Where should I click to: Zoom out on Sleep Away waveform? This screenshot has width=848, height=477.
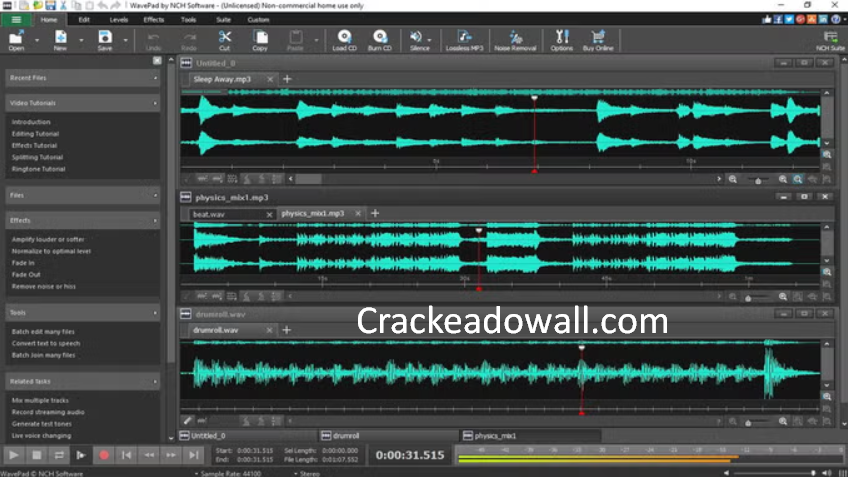click(x=733, y=179)
